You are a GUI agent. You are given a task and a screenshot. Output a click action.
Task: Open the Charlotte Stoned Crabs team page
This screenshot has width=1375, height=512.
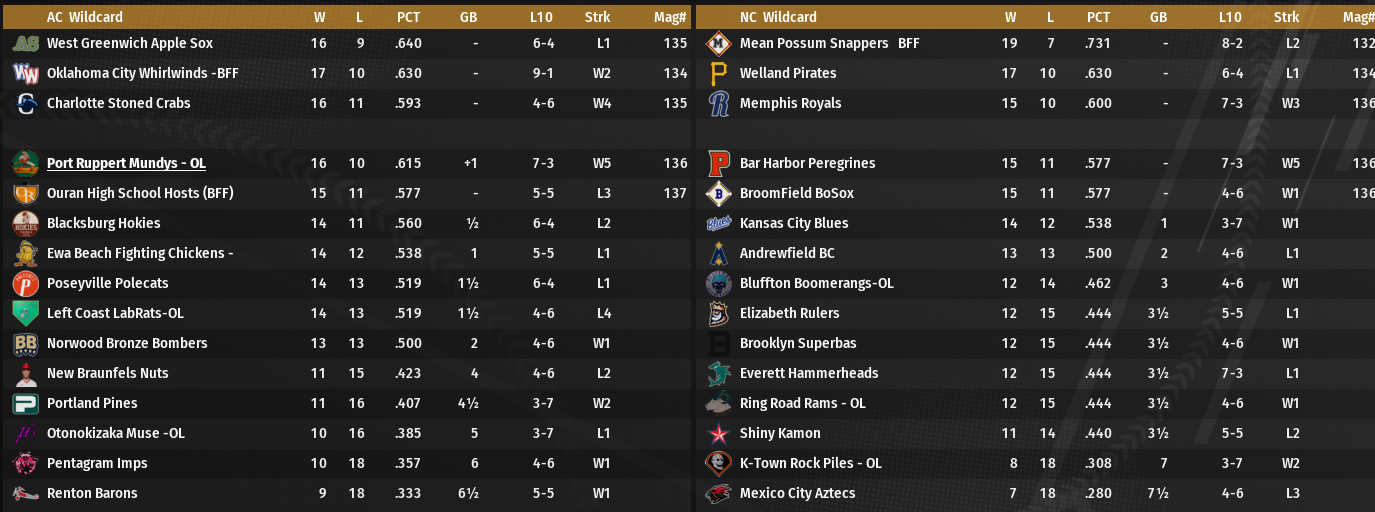118,104
